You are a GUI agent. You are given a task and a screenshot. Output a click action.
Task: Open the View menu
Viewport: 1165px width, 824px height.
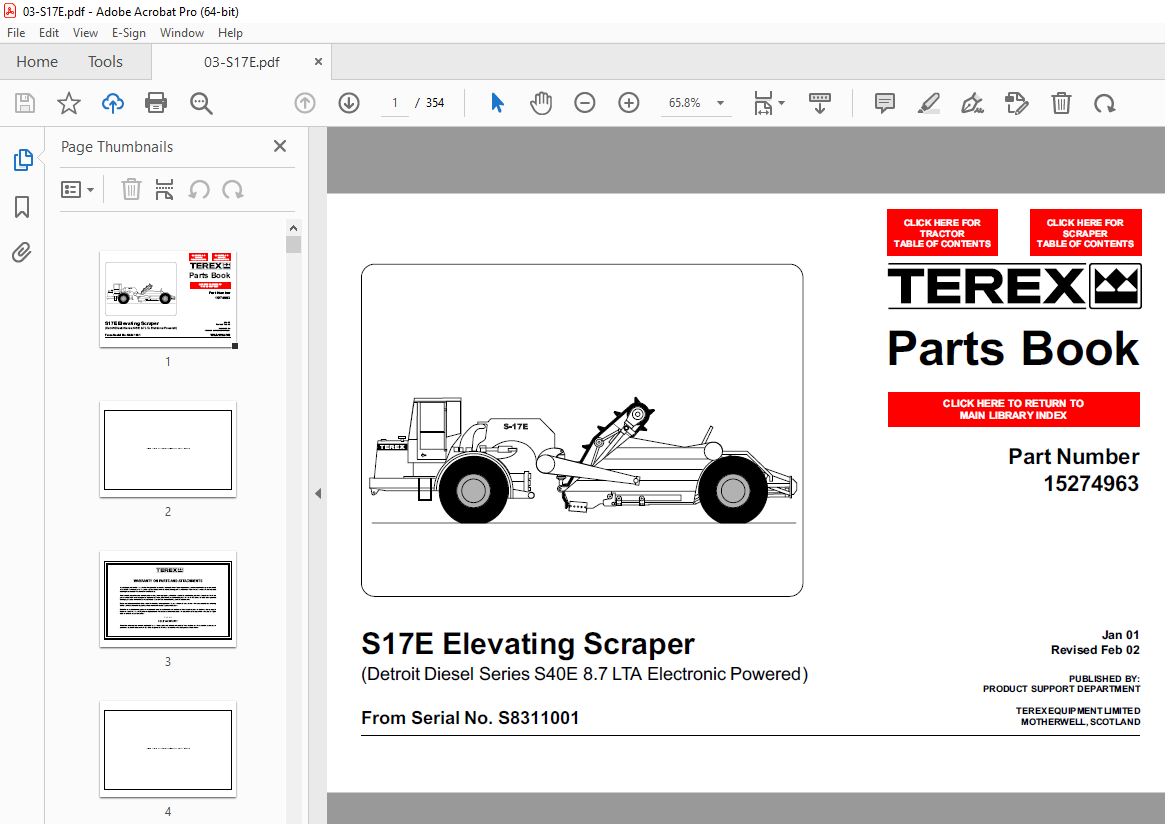[x=85, y=33]
